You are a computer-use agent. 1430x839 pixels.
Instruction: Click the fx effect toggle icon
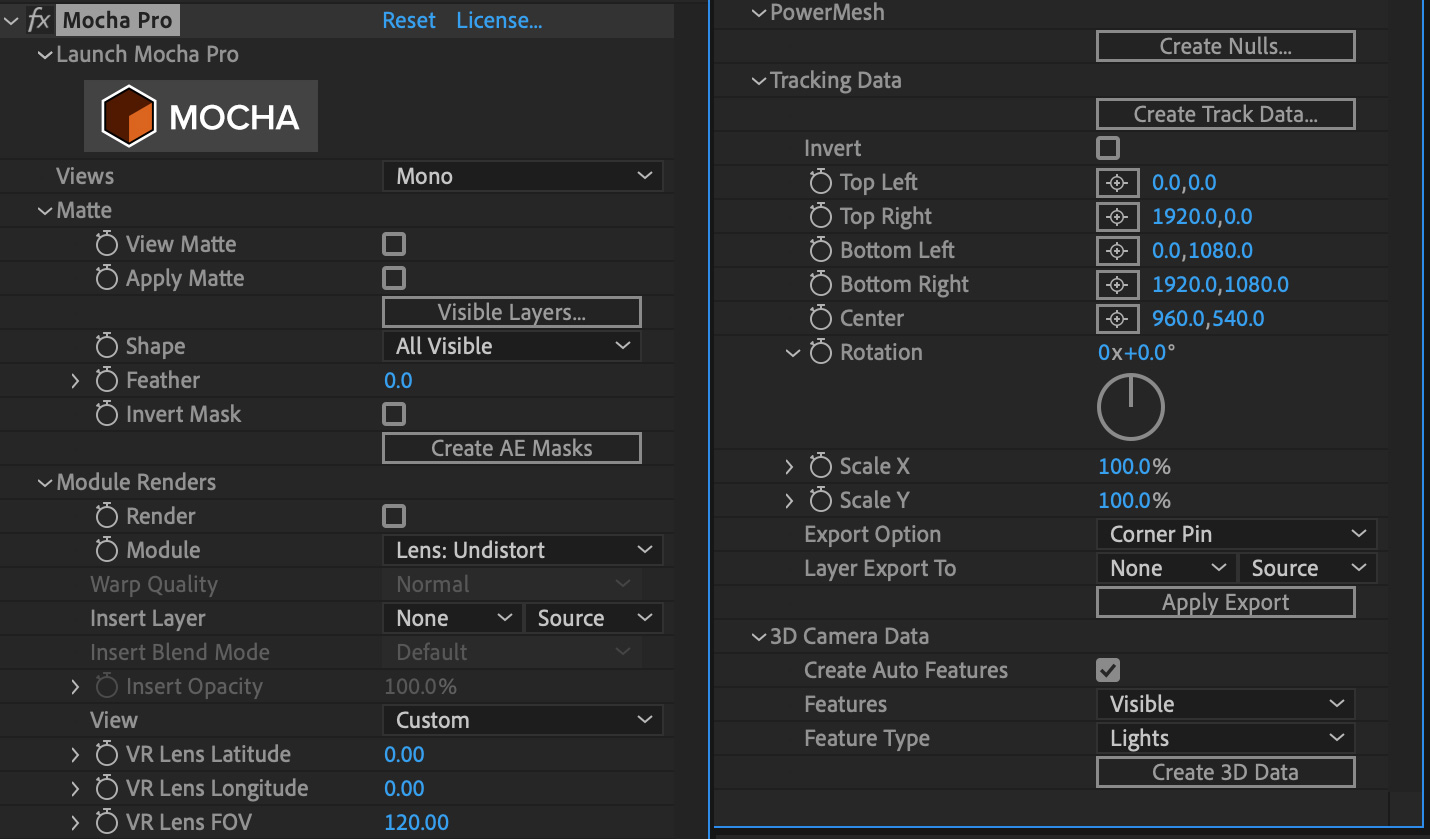coord(39,20)
